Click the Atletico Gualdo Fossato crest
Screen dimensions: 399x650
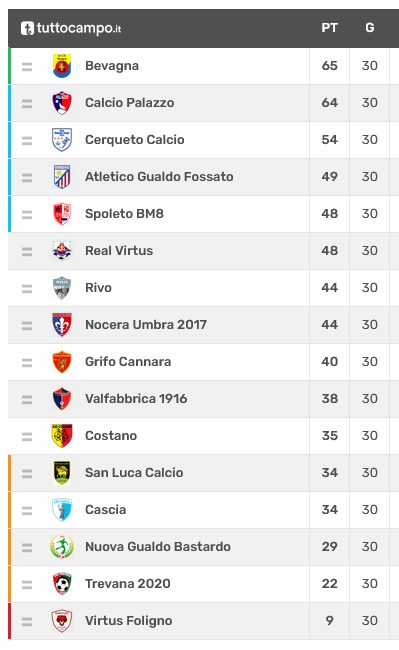point(62,177)
